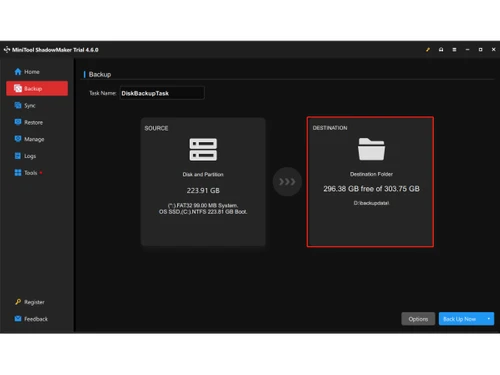Screen dimensions: 500x375
Task: Open the DESTINATION panel card
Action: pyautogui.click(x=370, y=182)
